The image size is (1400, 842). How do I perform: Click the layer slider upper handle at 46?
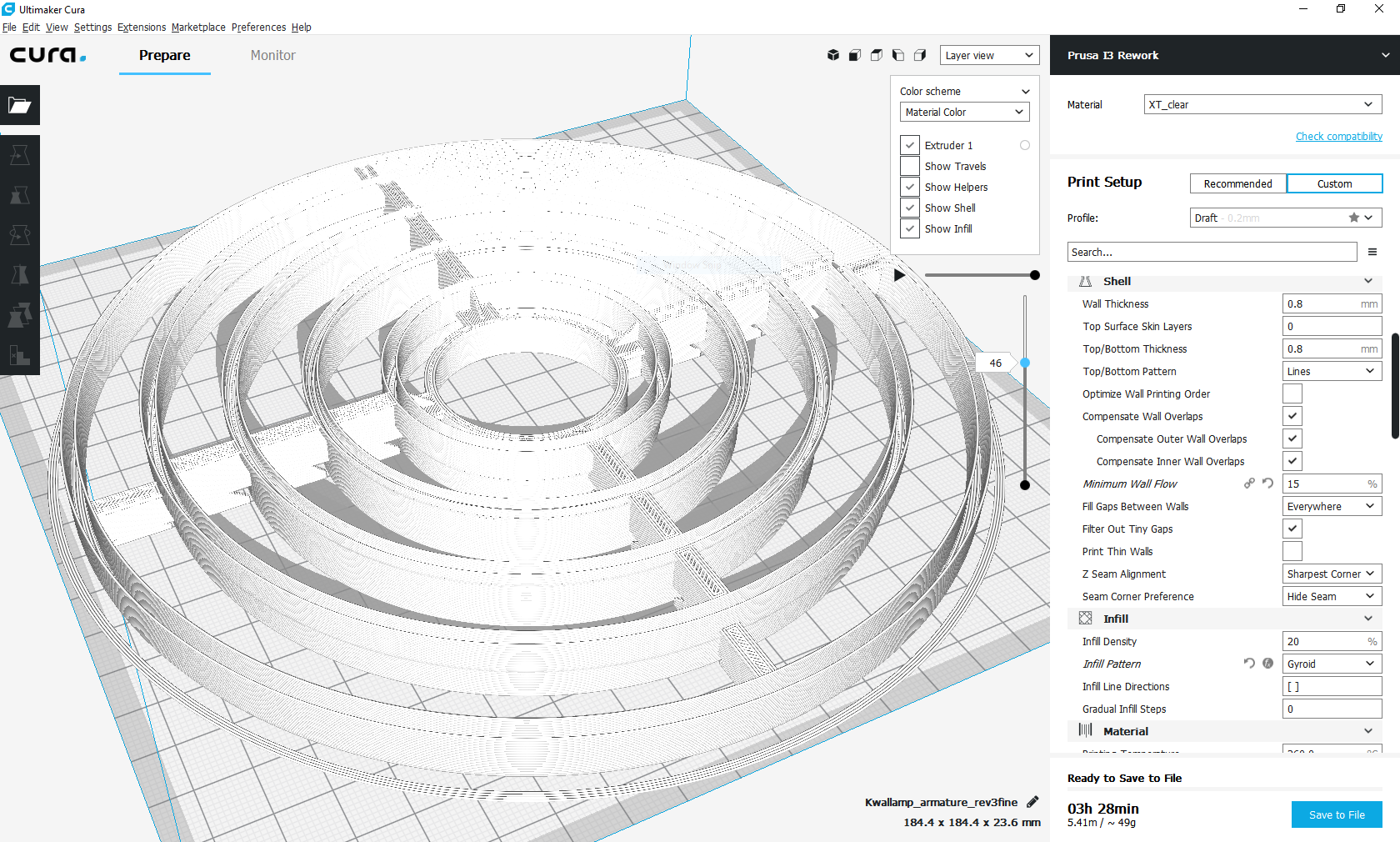click(1025, 363)
